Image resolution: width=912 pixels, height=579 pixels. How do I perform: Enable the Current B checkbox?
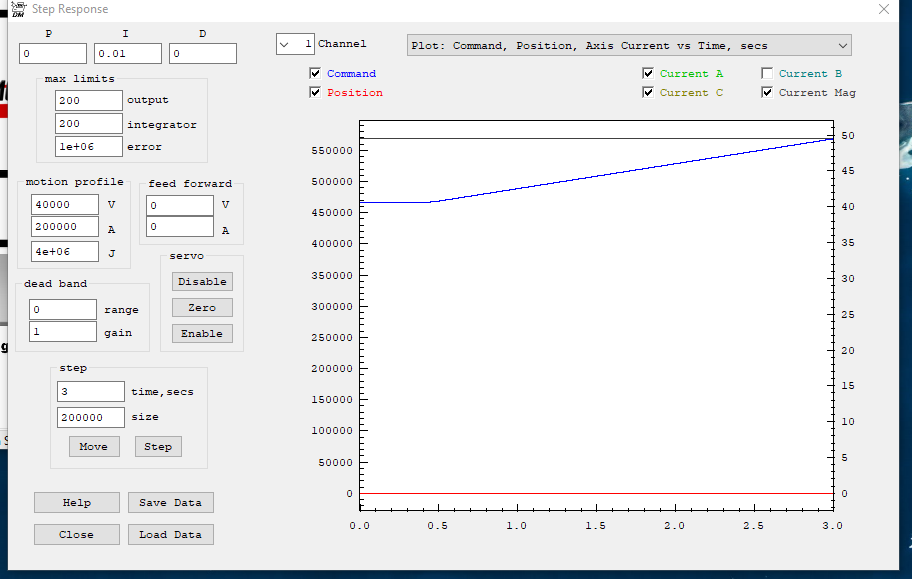click(x=767, y=74)
